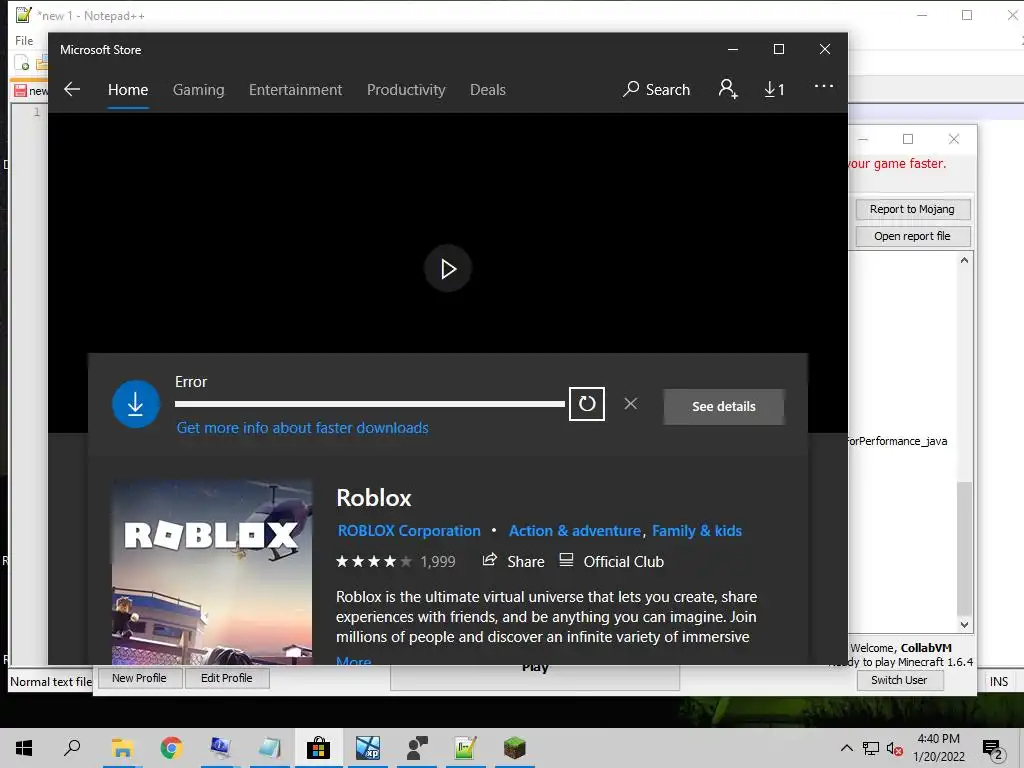Open the ROBLOX Corporation publisher link

click(x=409, y=530)
